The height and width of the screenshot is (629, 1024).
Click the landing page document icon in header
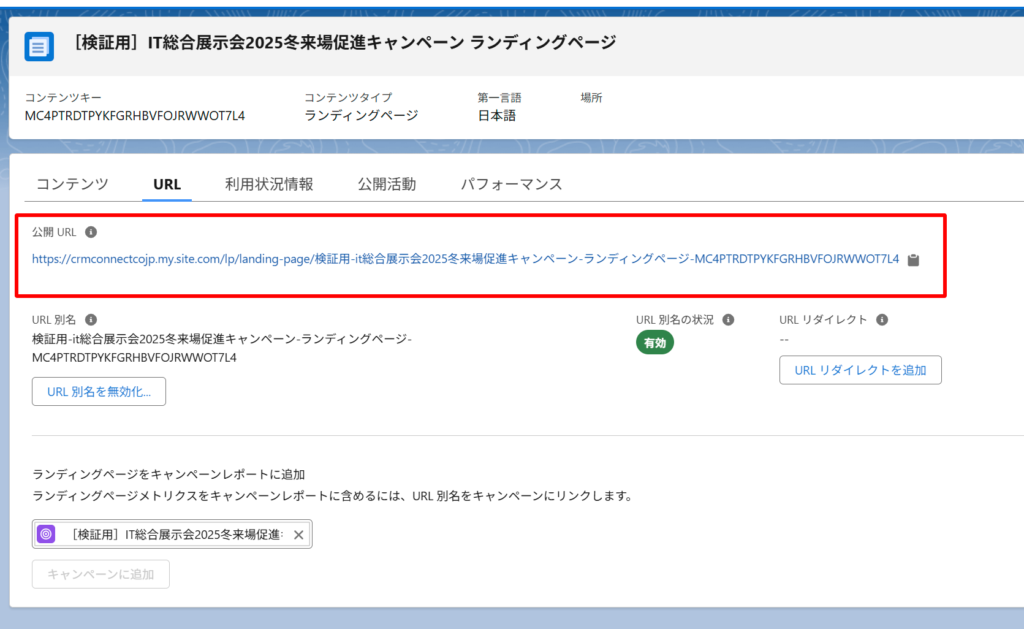39,46
